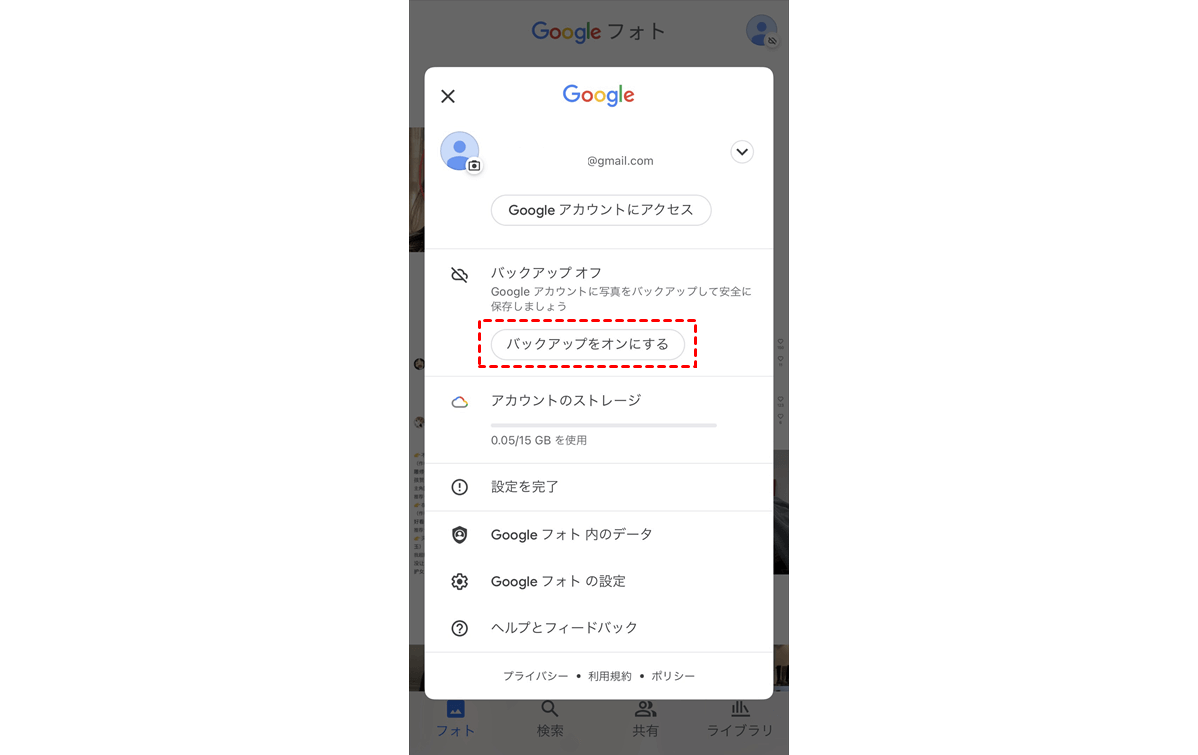Screen dimensions: 1198x755
Task: Open the ポリシー link
Action: [673, 676]
